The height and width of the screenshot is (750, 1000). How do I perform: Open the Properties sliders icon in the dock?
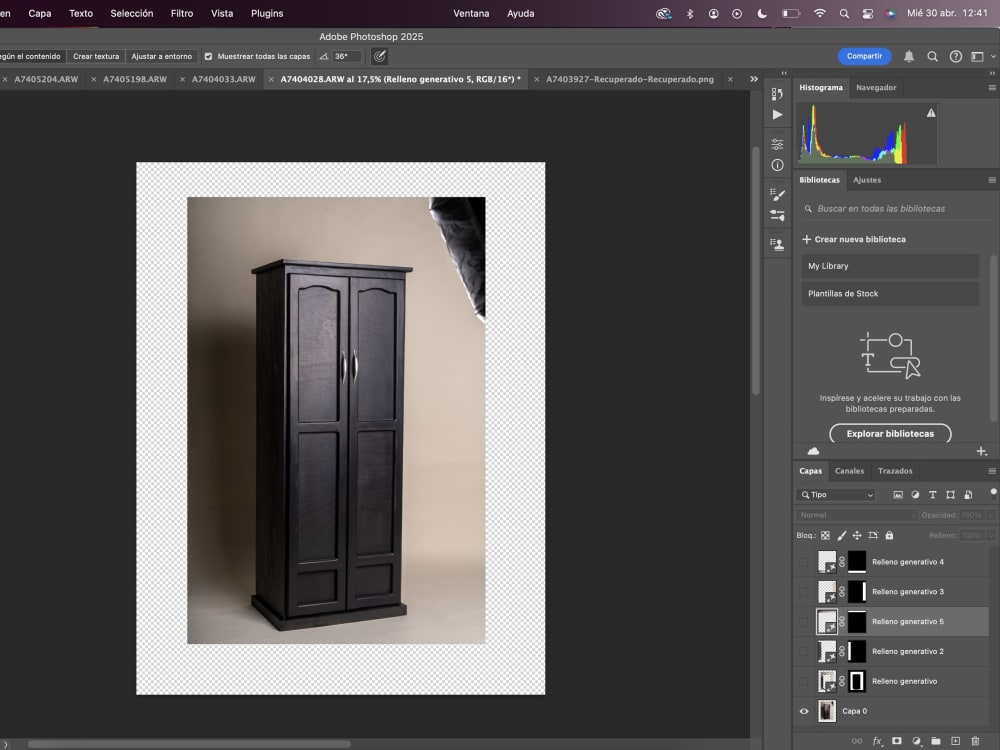(777, 144)
